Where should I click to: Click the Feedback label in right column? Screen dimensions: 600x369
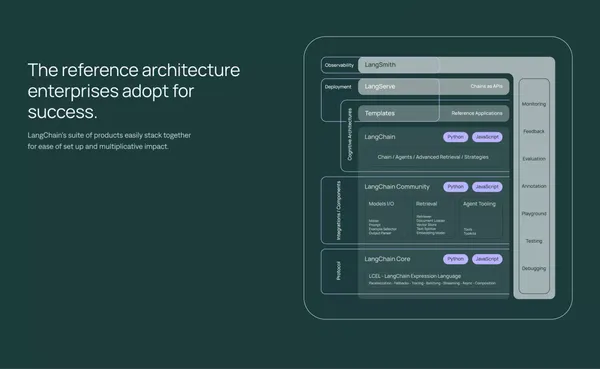(534, 131)
